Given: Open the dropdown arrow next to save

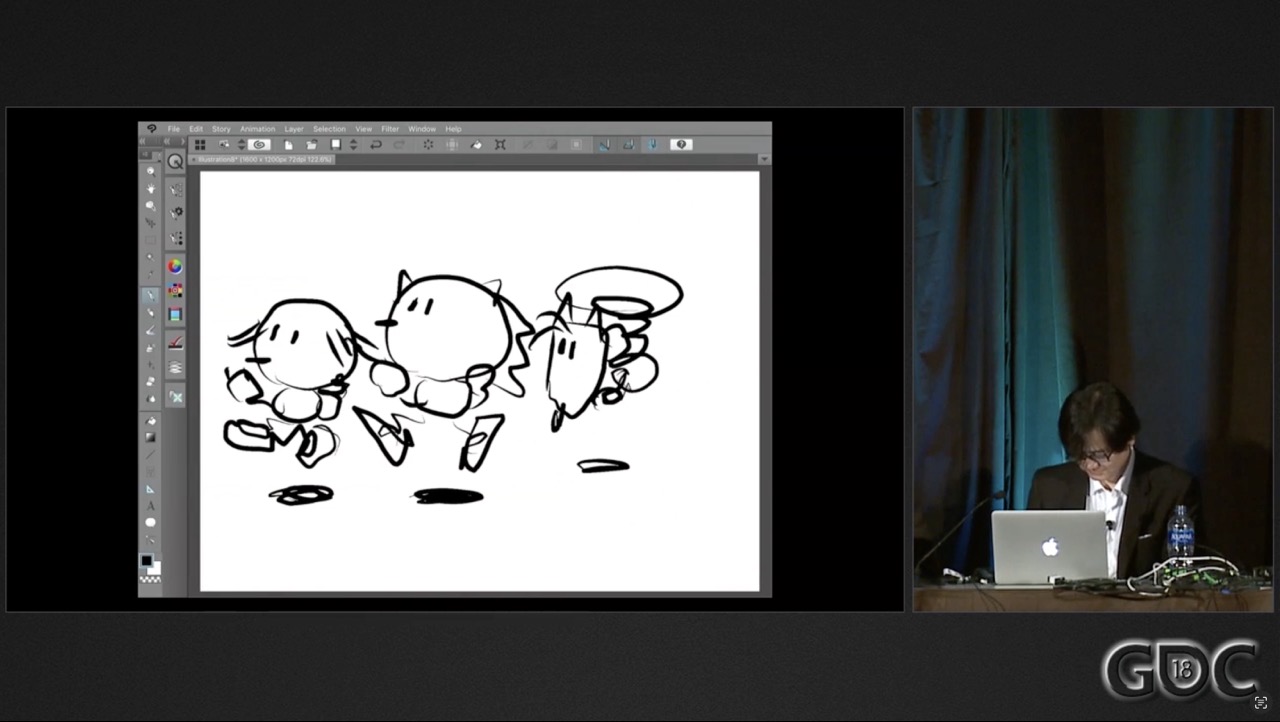Looking at the screenshot, I should 353,145.
